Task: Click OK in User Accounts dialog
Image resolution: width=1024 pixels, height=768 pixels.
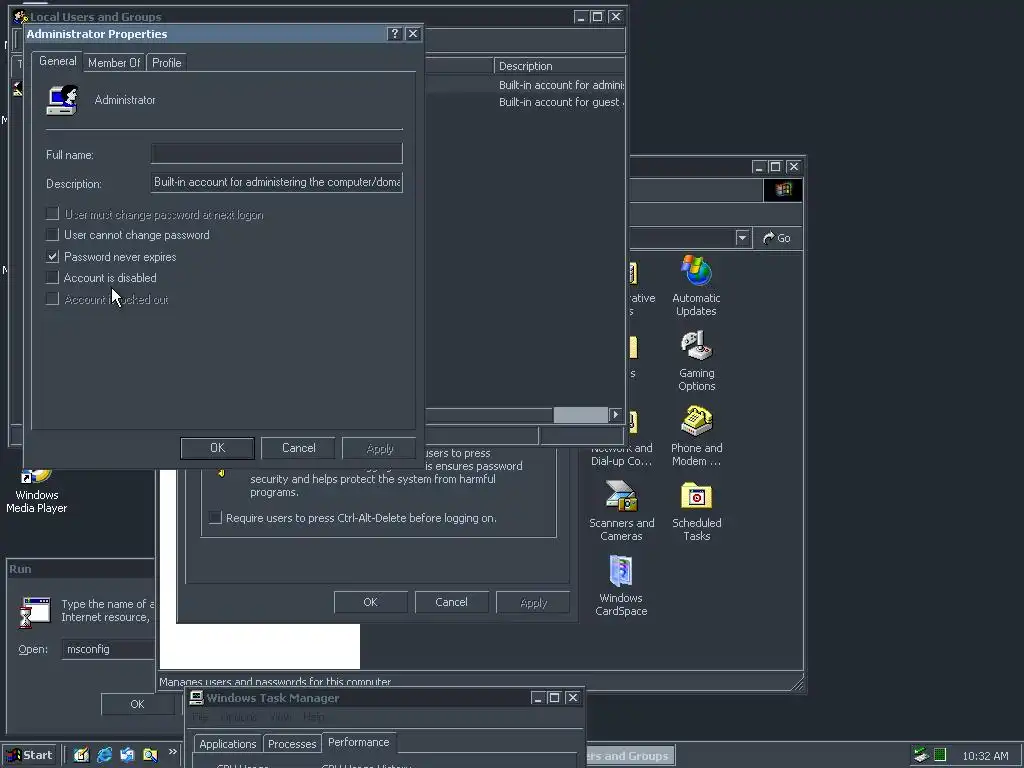Action: (x=370, y=602)
